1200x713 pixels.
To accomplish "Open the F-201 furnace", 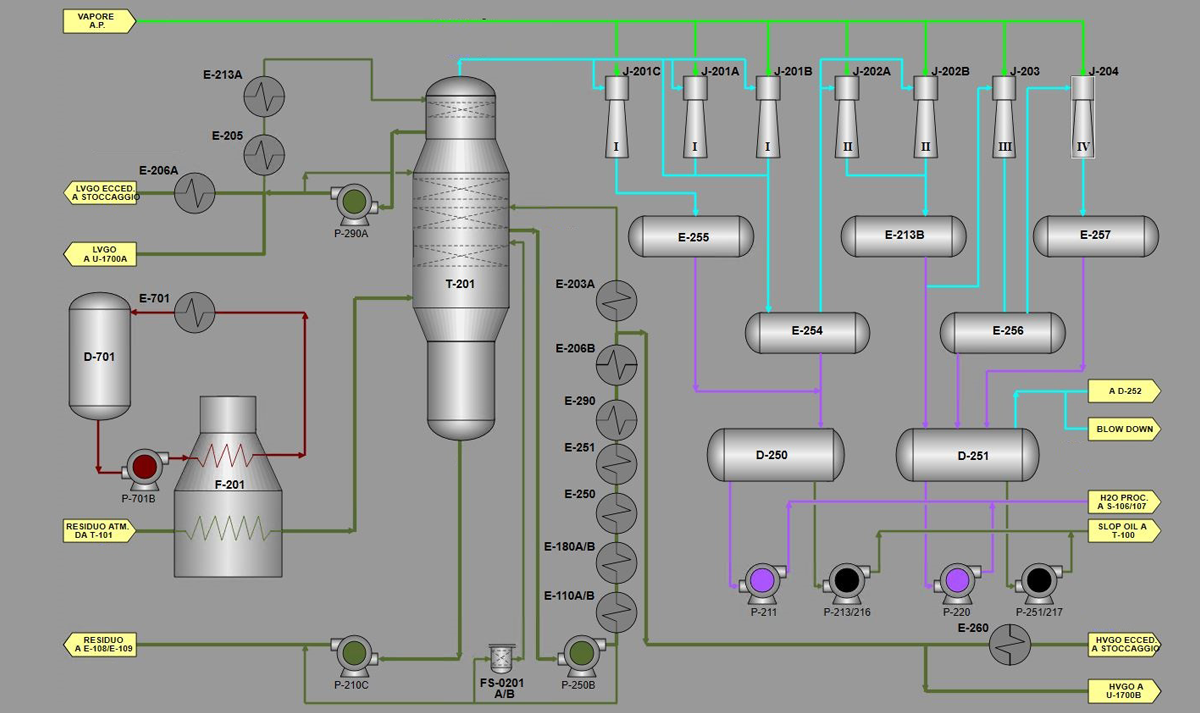I will [x=229, y=500].
